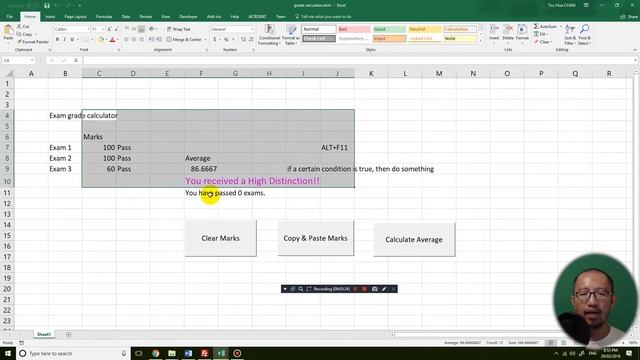
Task: Open the Windows Start menu
Action: coord(8,353)
